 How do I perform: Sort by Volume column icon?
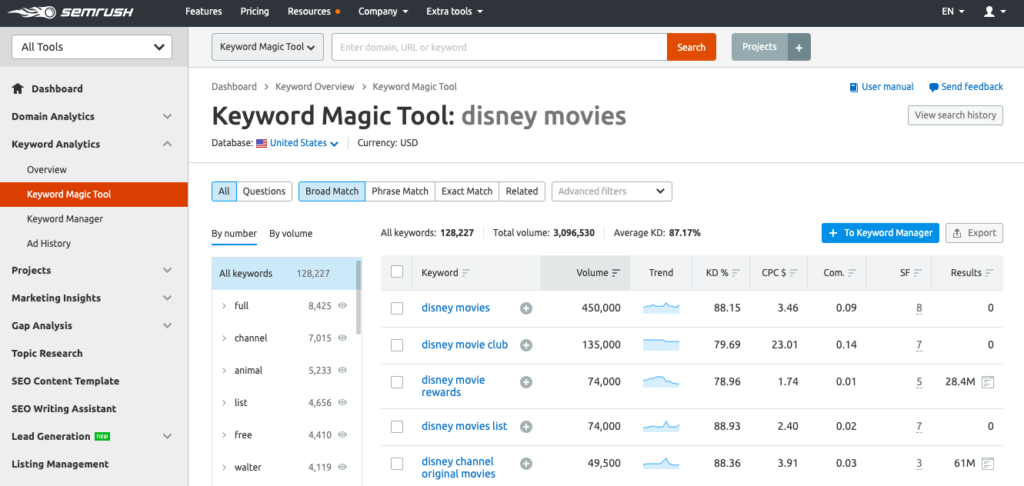tap(616, 273)
